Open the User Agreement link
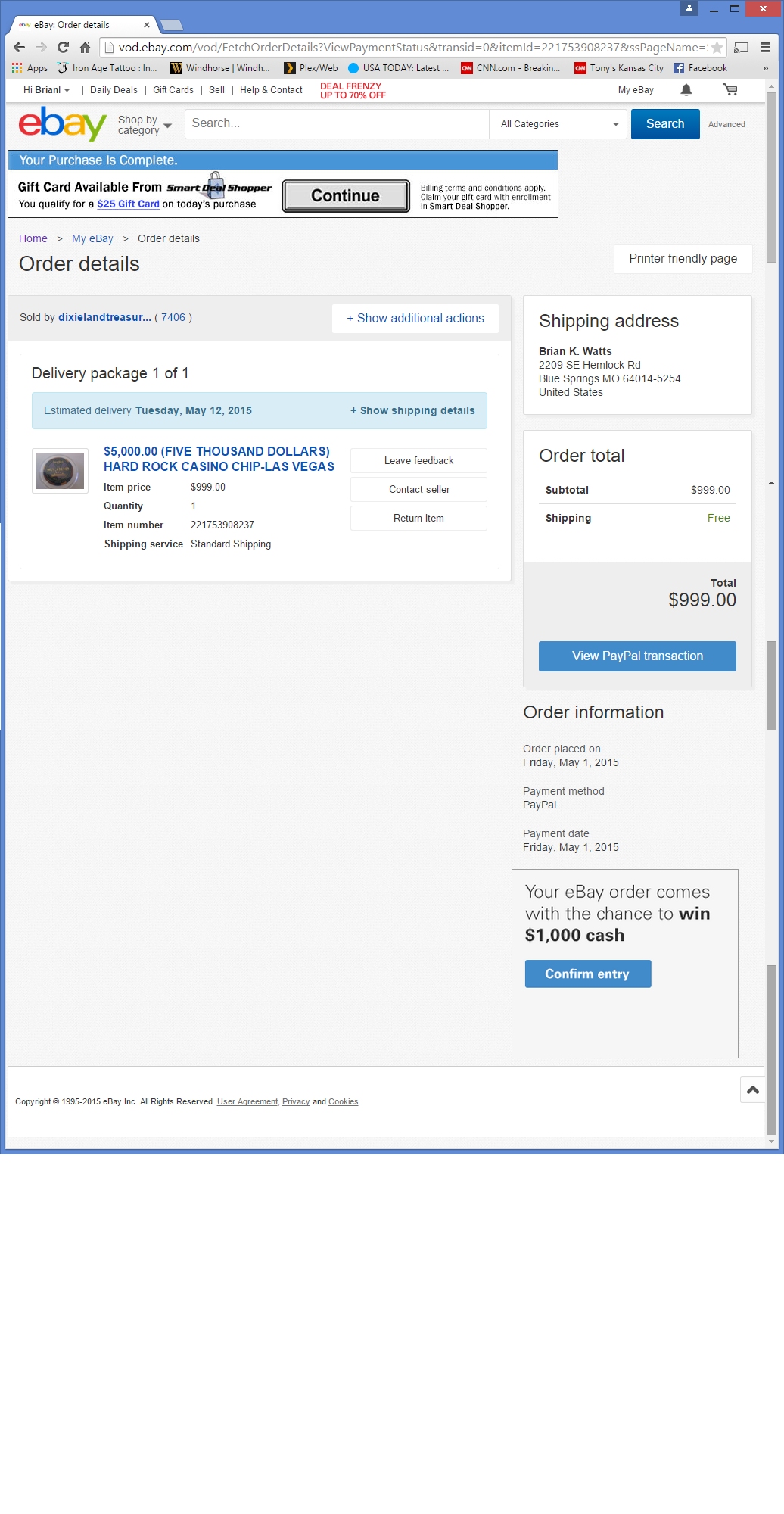This screenshot has height=1514, width=784. click(x=247, y=1102)
